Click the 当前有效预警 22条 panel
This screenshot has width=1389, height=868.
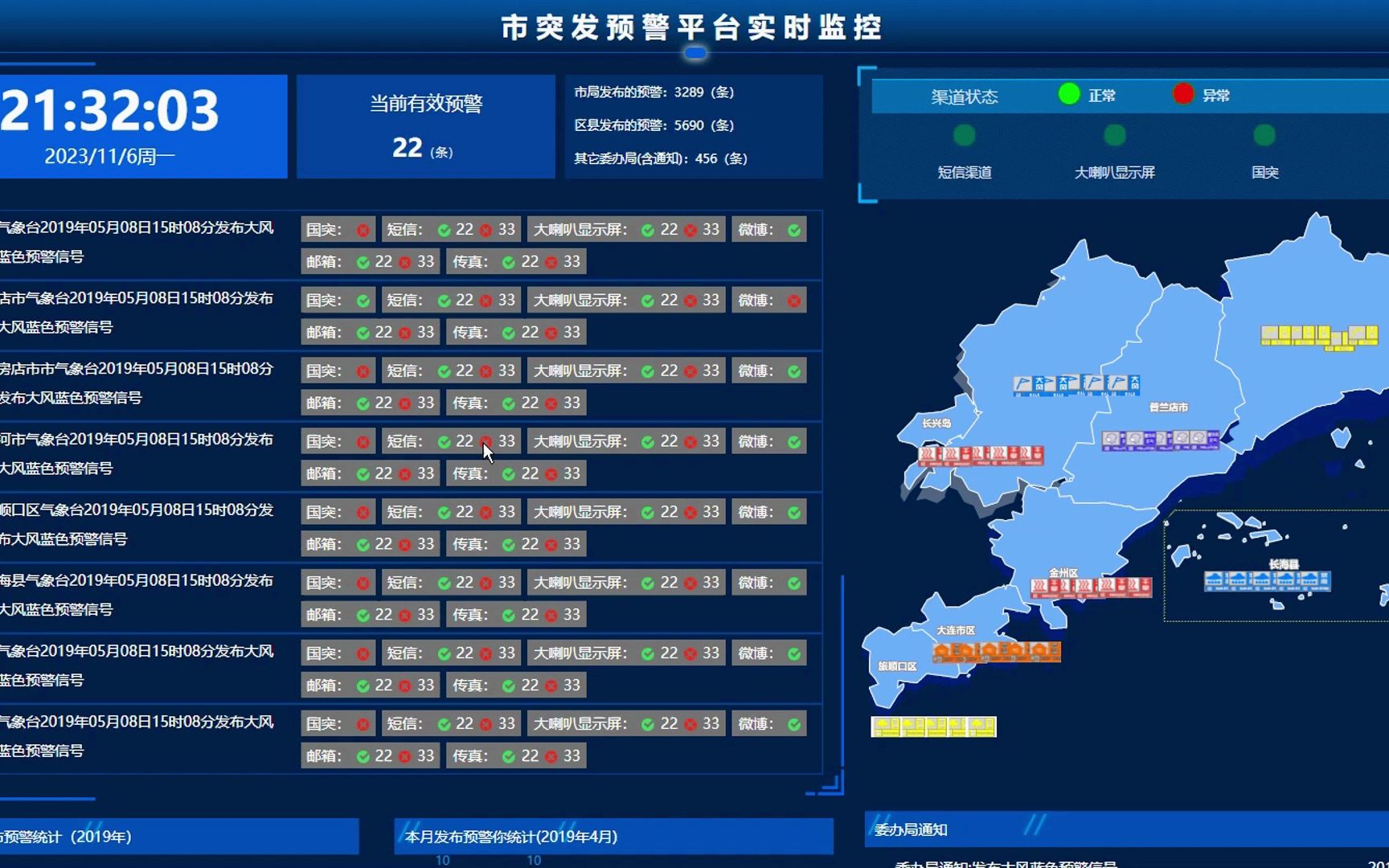pyautogui.click(x=425, y=126)
